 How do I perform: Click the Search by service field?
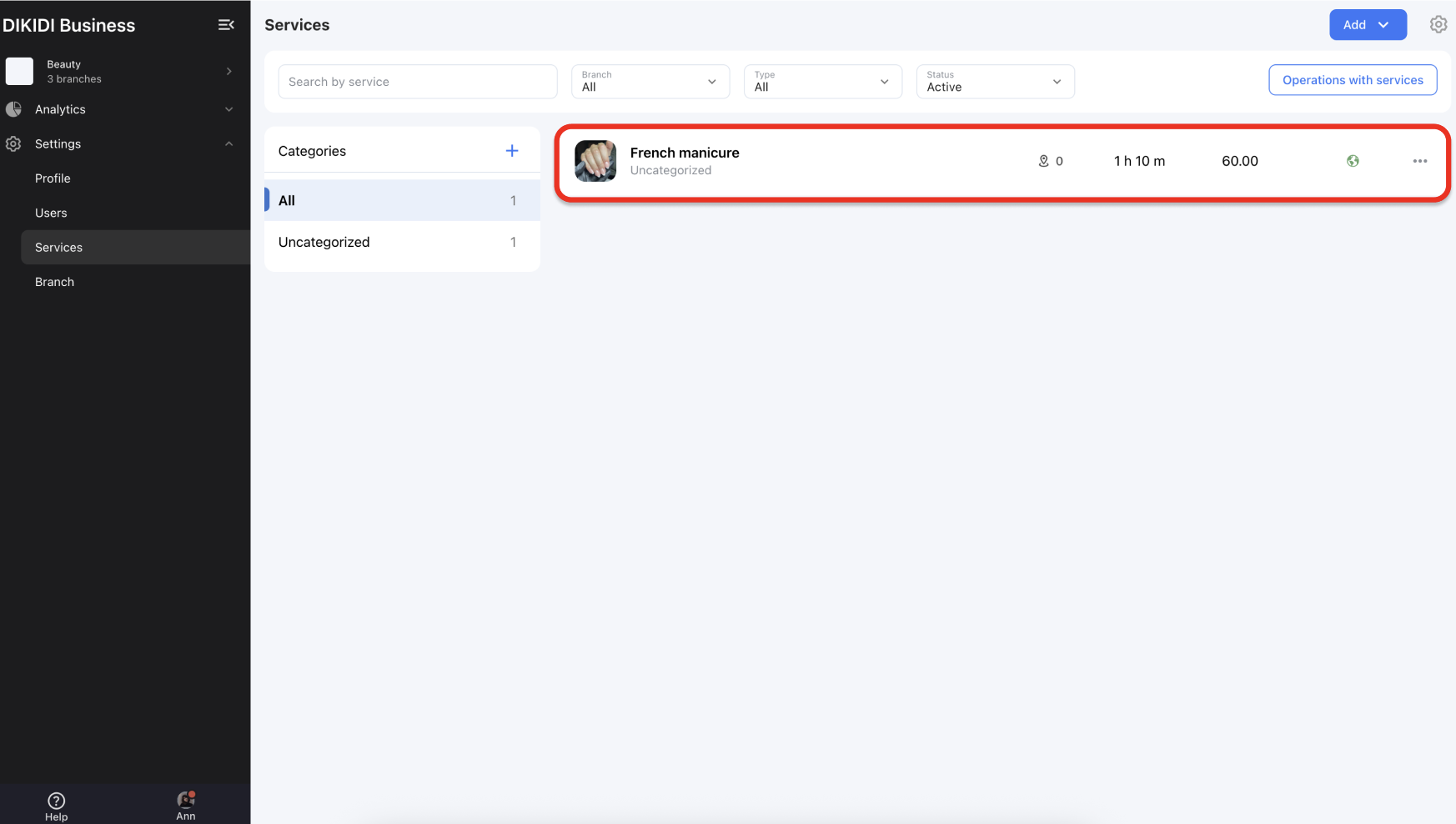pos(418,82)
